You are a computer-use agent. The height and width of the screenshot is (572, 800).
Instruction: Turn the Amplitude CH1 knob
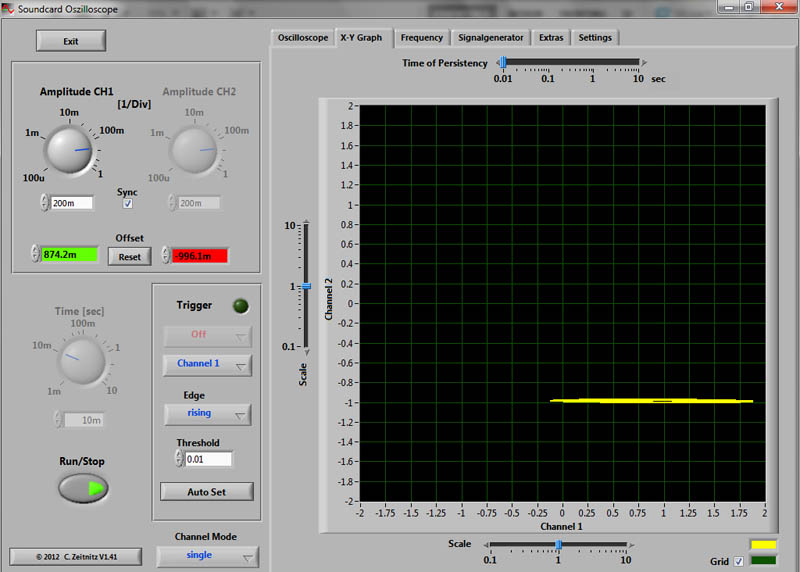tap(69, 151)
